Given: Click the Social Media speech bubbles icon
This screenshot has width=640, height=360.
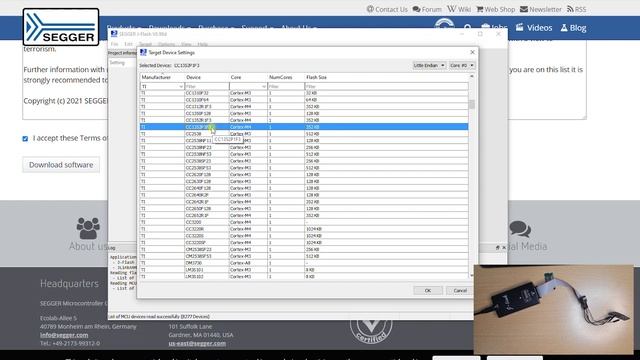Looking at the screenshot, I should [x=520, y=229].
